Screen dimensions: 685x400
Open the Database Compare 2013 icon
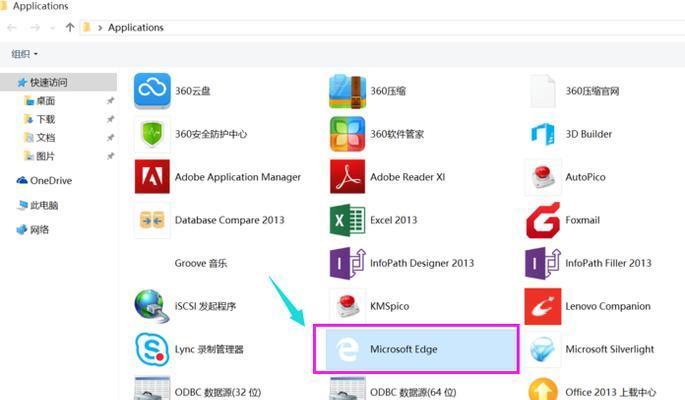pos(152,220)
